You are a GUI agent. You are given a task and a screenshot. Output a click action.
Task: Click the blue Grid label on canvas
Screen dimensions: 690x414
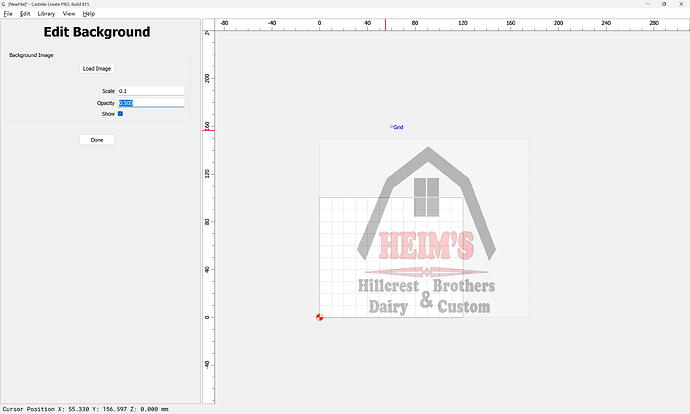tap(398, 127)
